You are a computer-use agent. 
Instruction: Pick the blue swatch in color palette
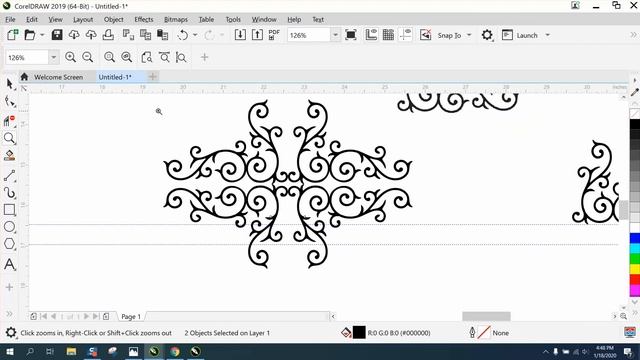click(x=635, y=238)
